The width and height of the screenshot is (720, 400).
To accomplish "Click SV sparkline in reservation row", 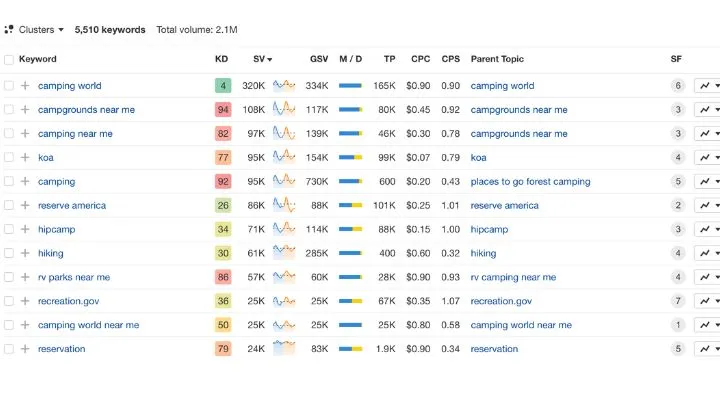I will coord(284,348).
